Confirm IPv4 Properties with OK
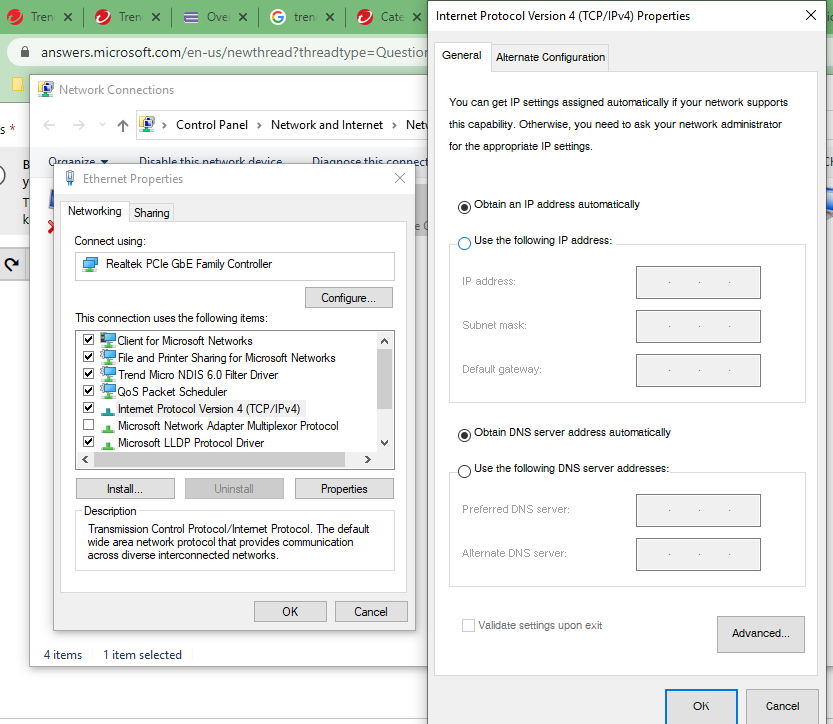The image size is (833, 724). tap(701, 706)
